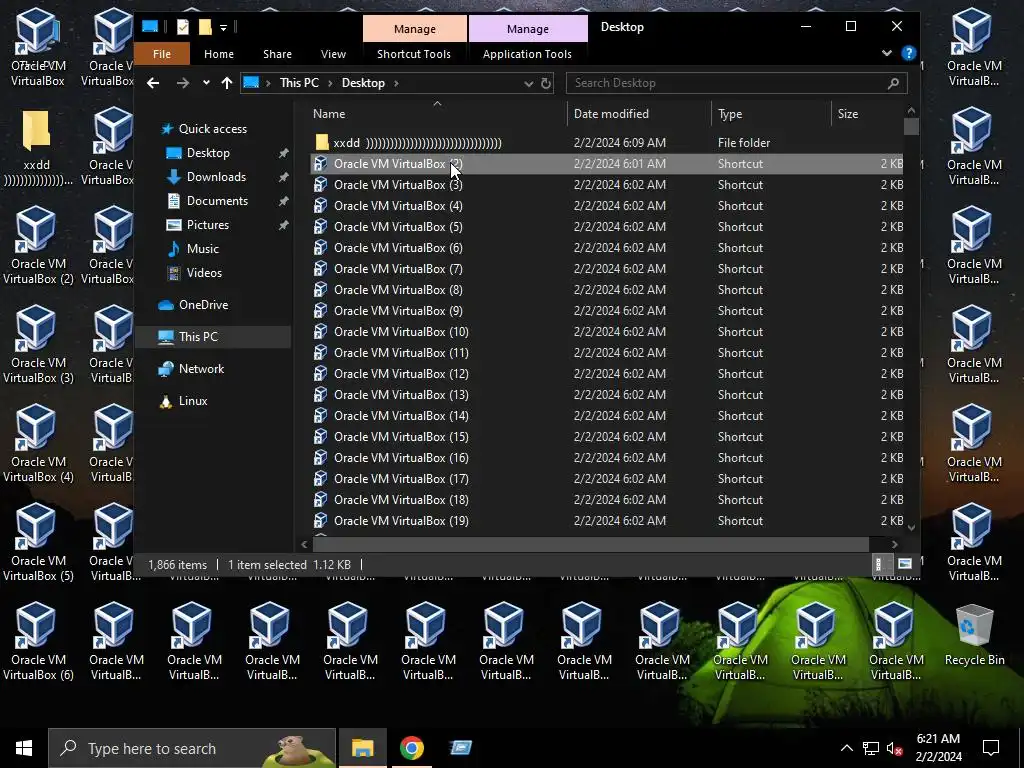Image resolution: width=1024 pixels, height=768 pixels.
Task: Select the Recycle Bin on the desktop
Action: click(x=974, y=636)
